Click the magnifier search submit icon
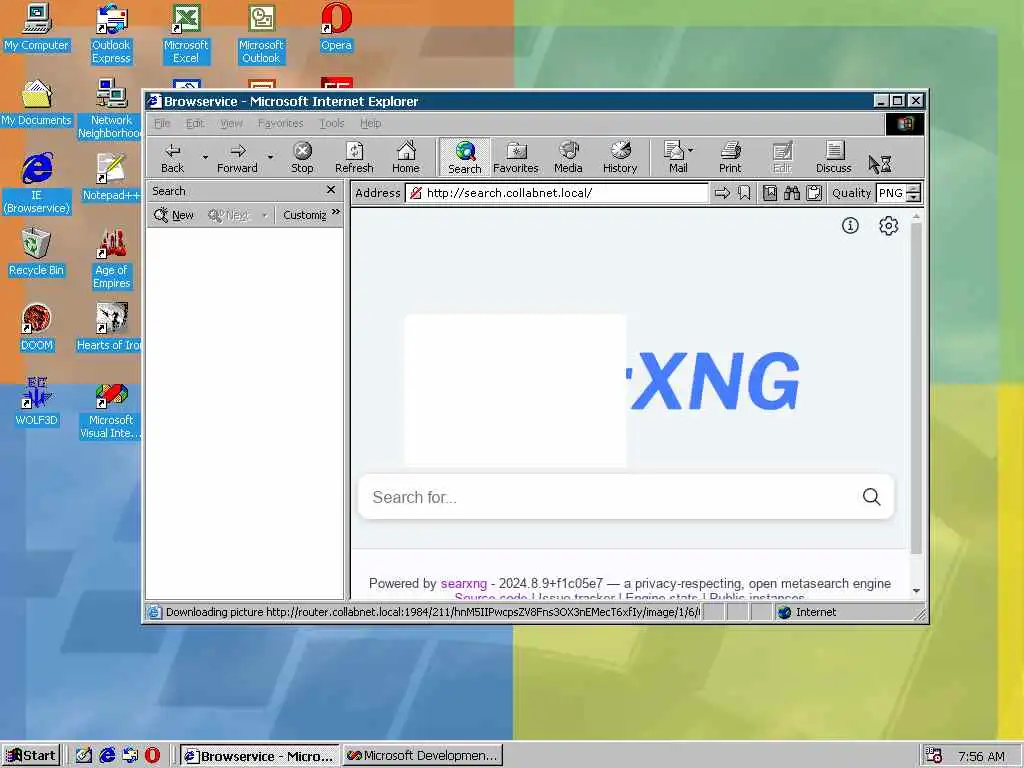1024x768 pixels. (x=871, y=497)
